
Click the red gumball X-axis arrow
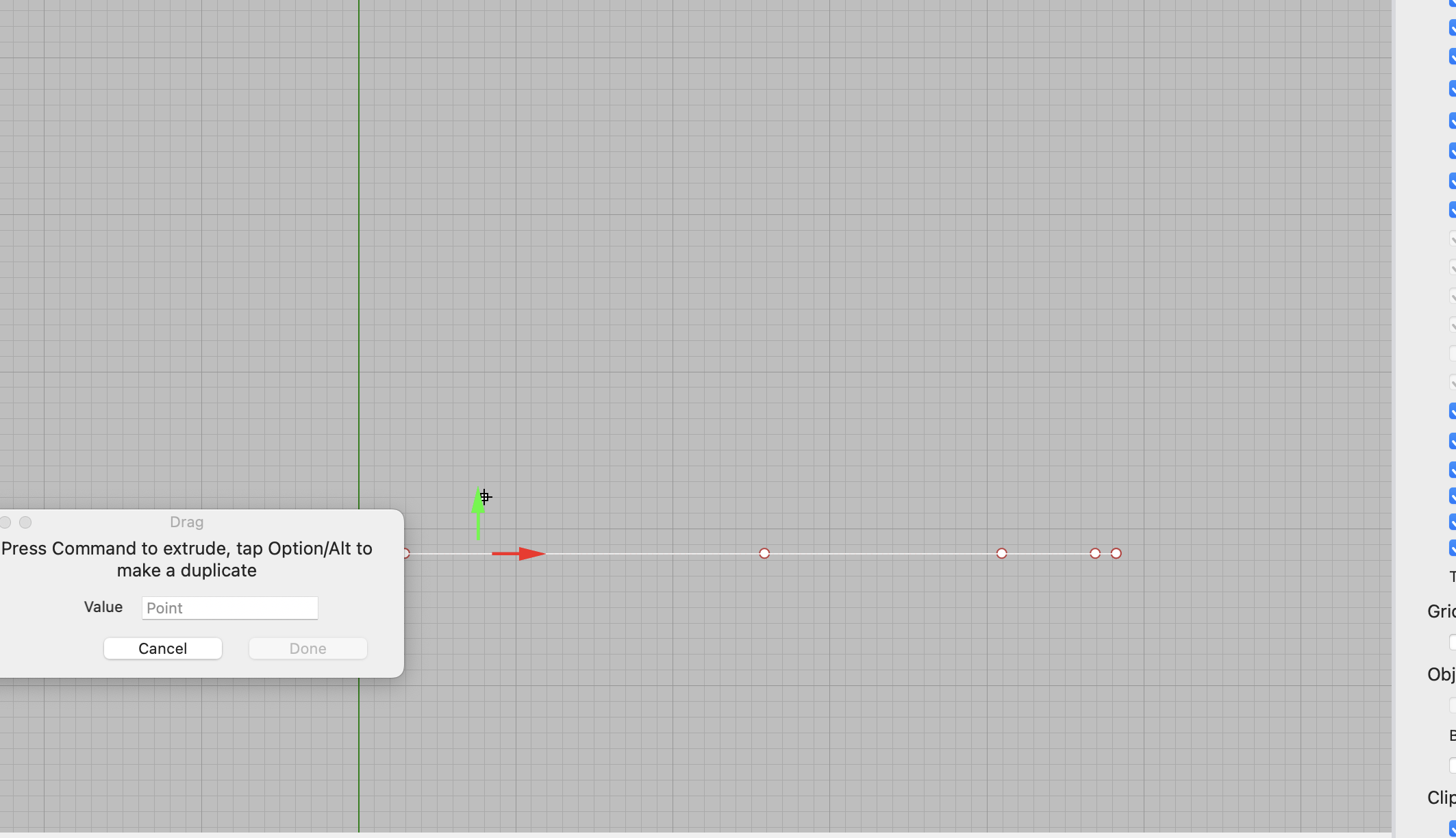(527, 553)
